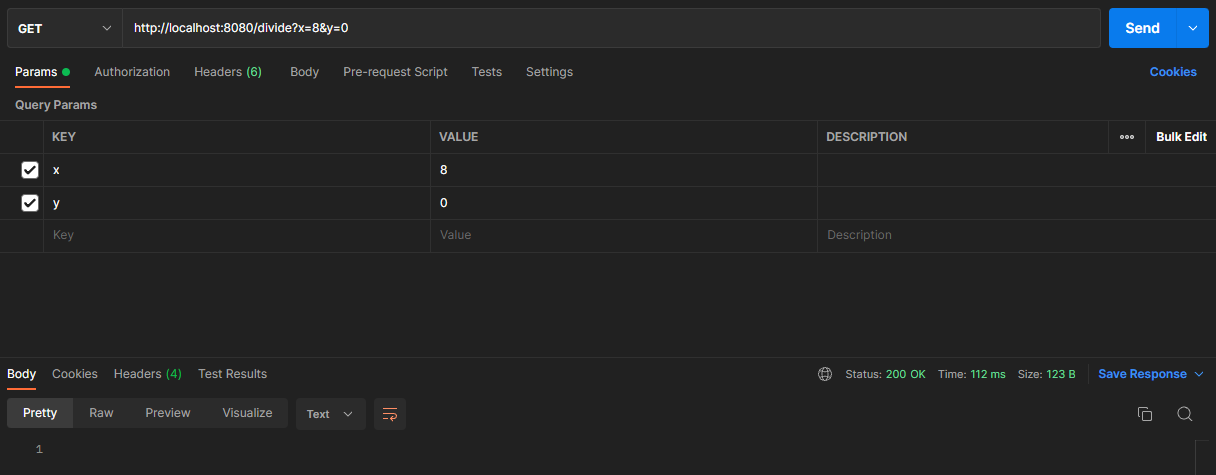This screenshot has width=1216, height=475.
Task: Uncheck the x query parameter checkbox
Action: tap(30, 170)
